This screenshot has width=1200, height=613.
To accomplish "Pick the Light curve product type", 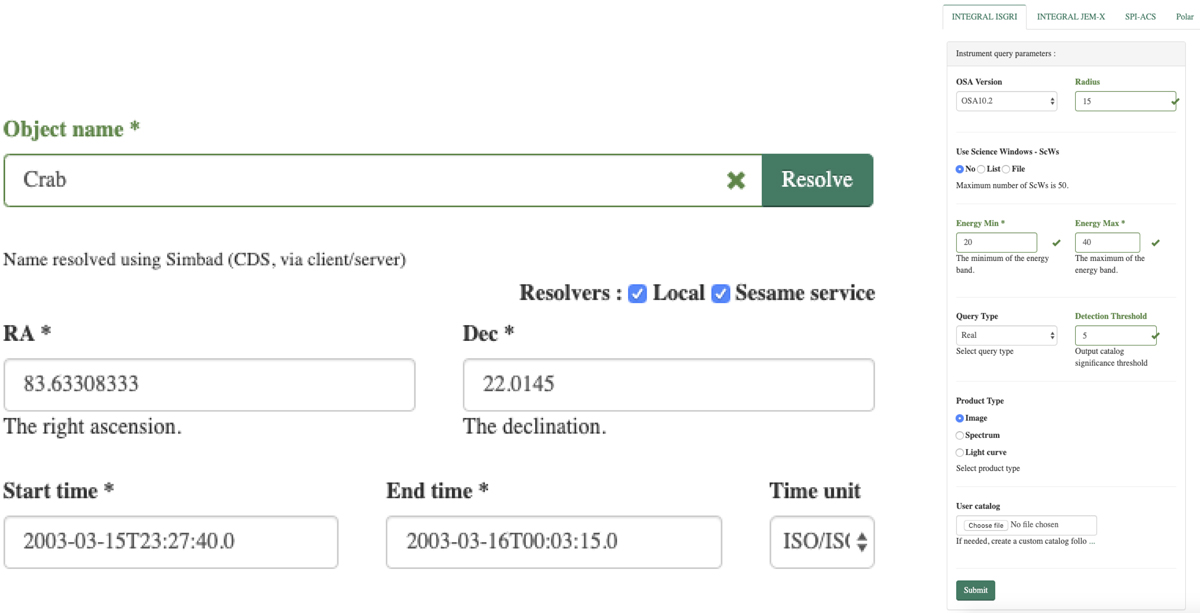I will [x=960, y=453].
